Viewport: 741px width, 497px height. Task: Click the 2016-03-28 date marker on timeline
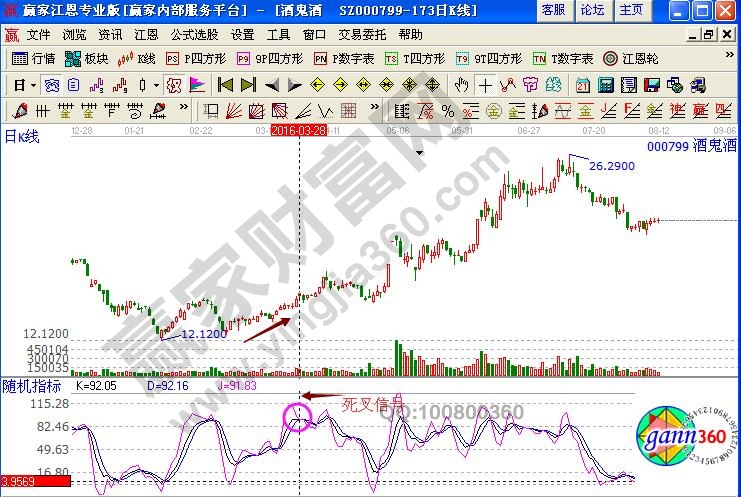[299, 130]
